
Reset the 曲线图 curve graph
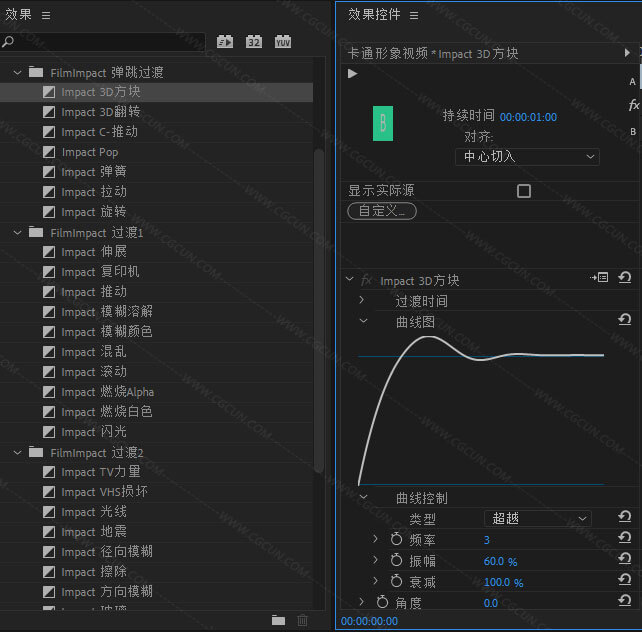pyautogui.click(x=625, y=320)
